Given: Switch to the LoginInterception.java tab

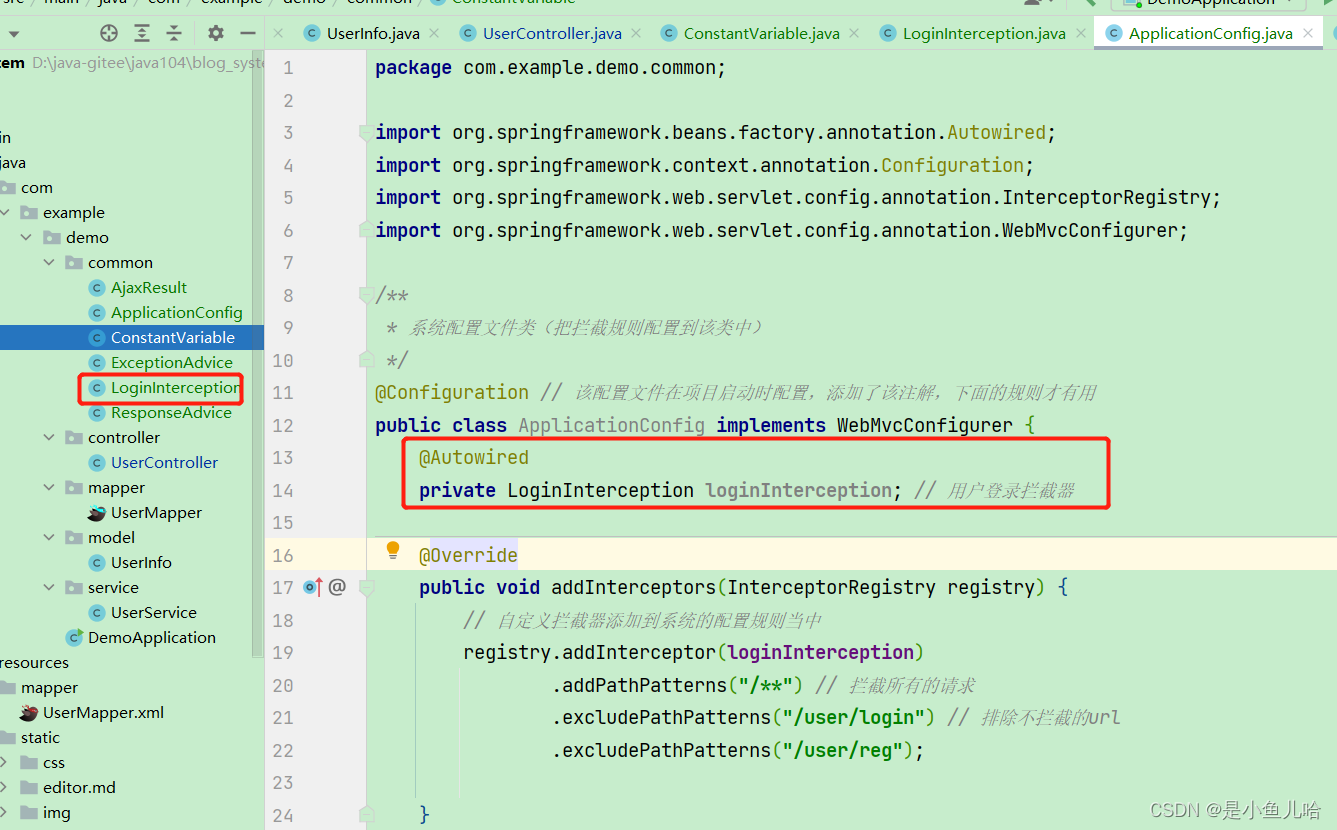Looking at the screenshot, I should point(984,33).
